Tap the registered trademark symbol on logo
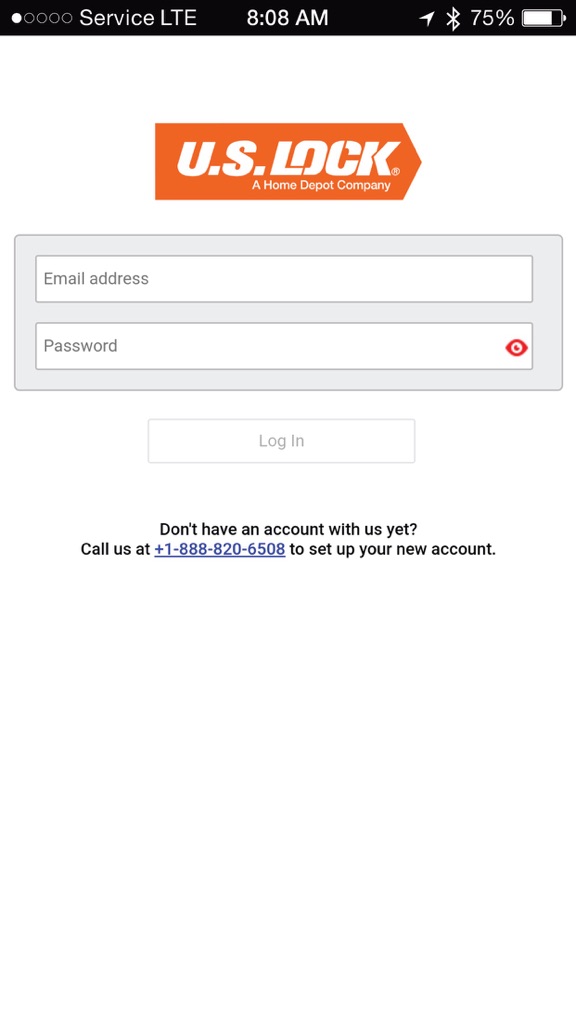Viewport: 576px width, 1024px height. coord(395,171)
